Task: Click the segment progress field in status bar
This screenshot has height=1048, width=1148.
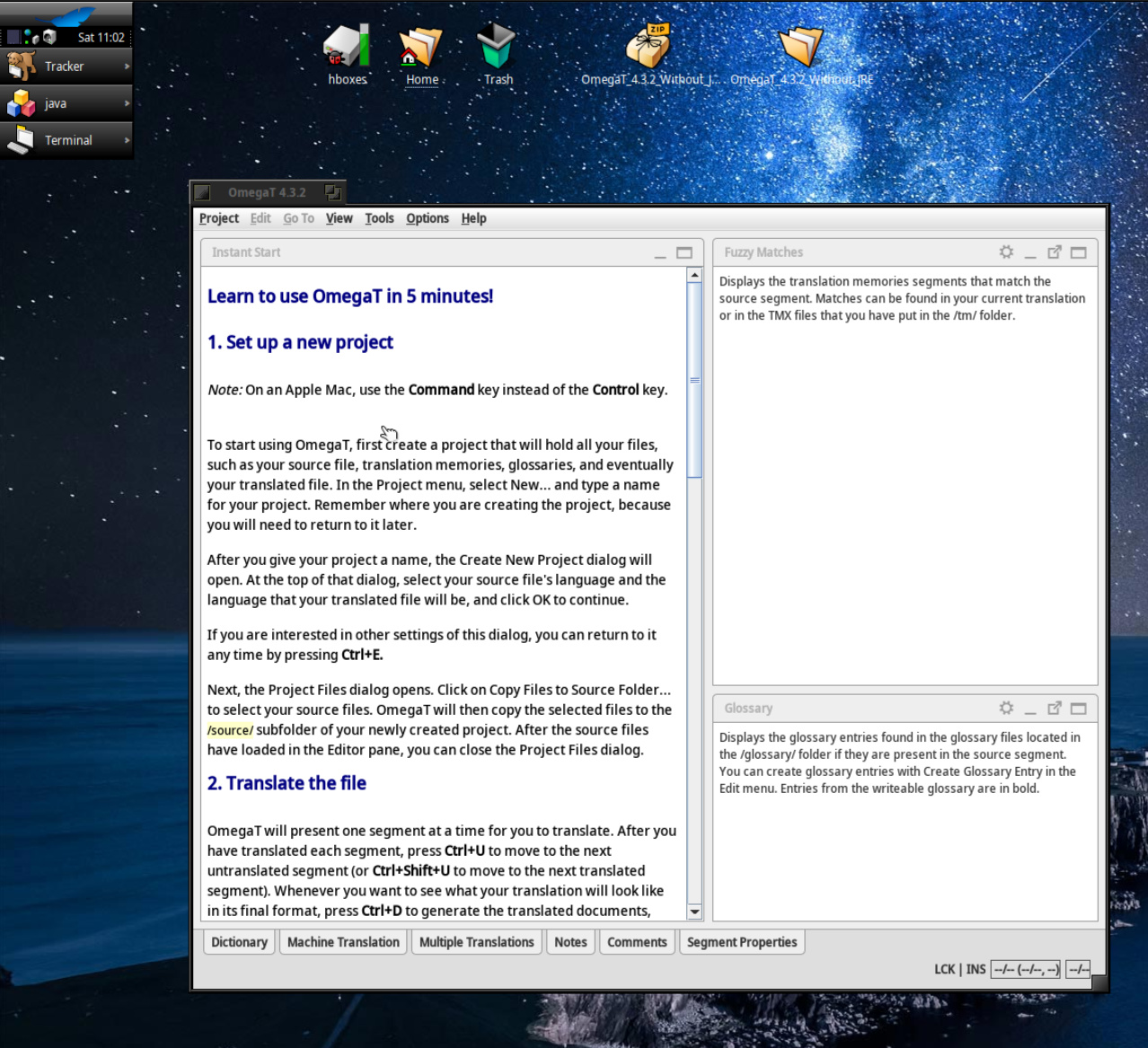Action: (1025, 969)
